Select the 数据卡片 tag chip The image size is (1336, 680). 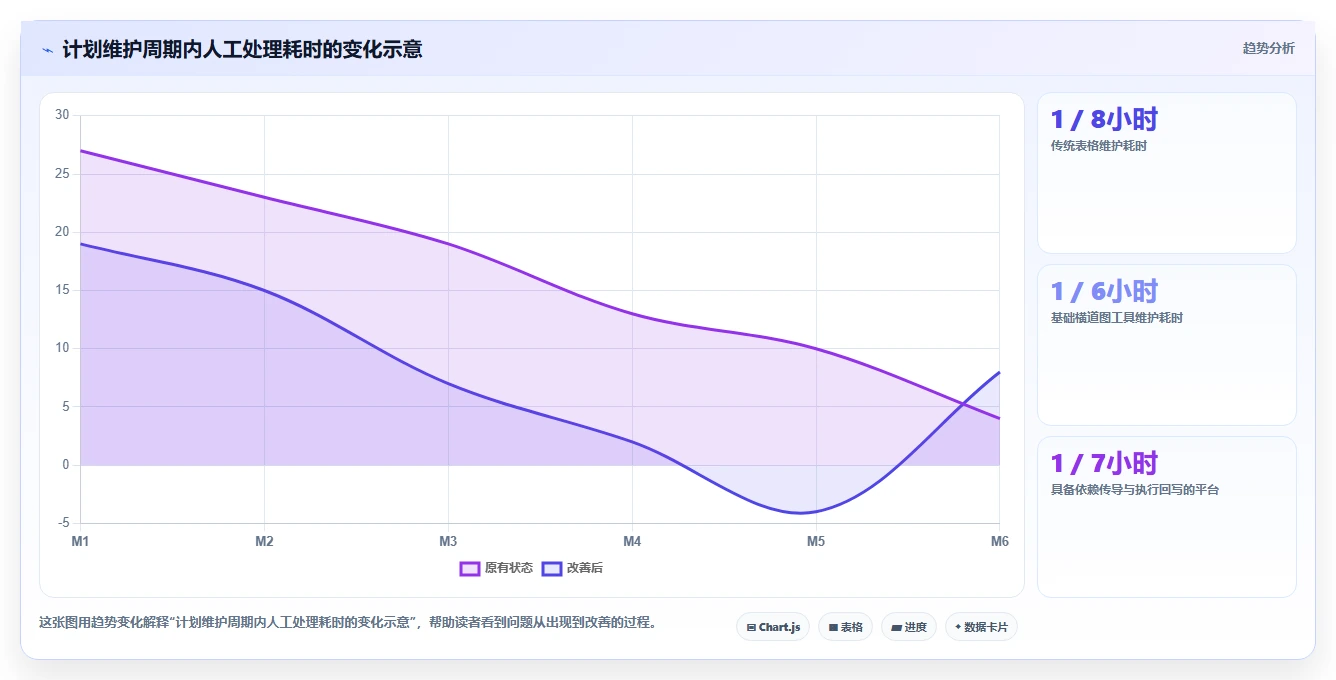pyautogui.click(x=981, y=627)
